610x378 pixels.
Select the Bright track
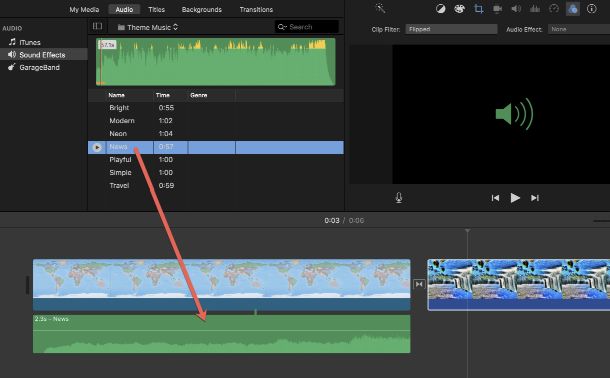[119, 108]
